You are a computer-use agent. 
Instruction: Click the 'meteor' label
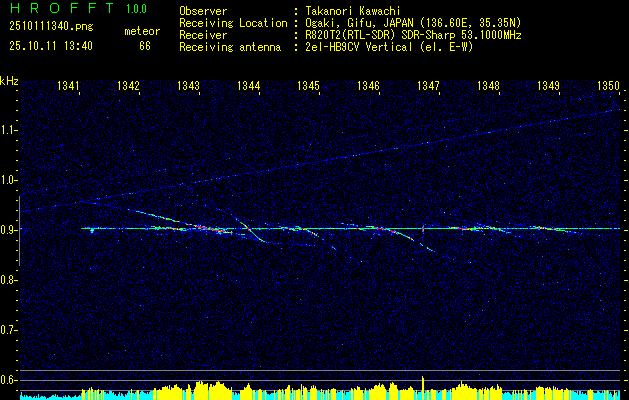click(x=142, y=31)
